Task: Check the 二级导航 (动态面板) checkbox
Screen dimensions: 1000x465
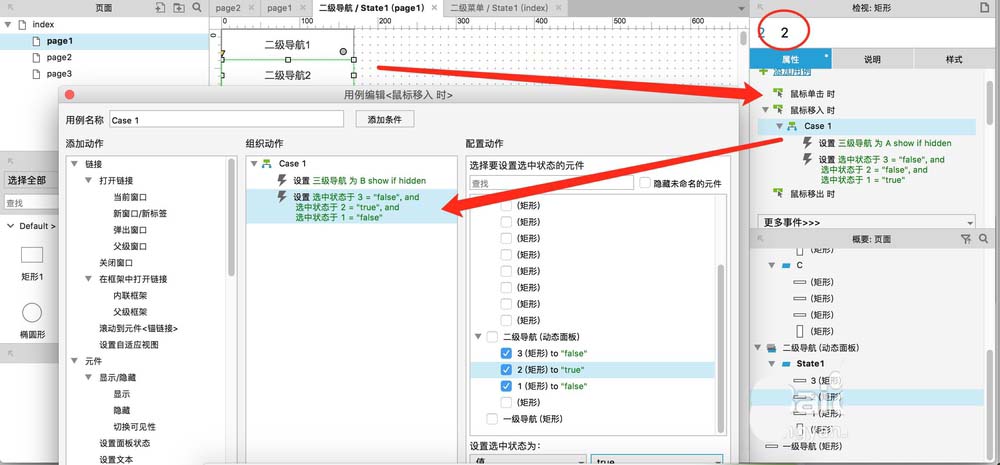Action: click(x=492, y=337)
